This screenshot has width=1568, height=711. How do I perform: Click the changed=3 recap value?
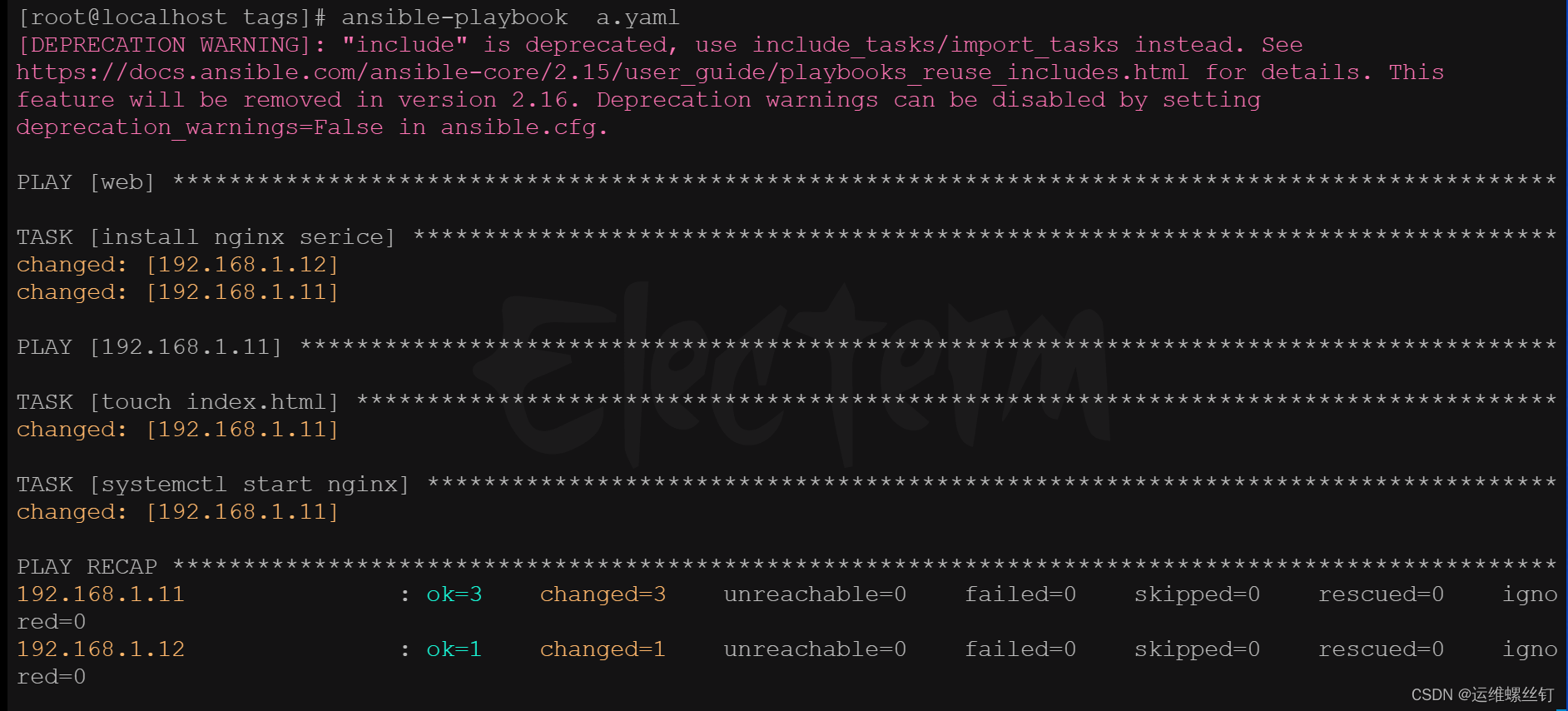603,594
